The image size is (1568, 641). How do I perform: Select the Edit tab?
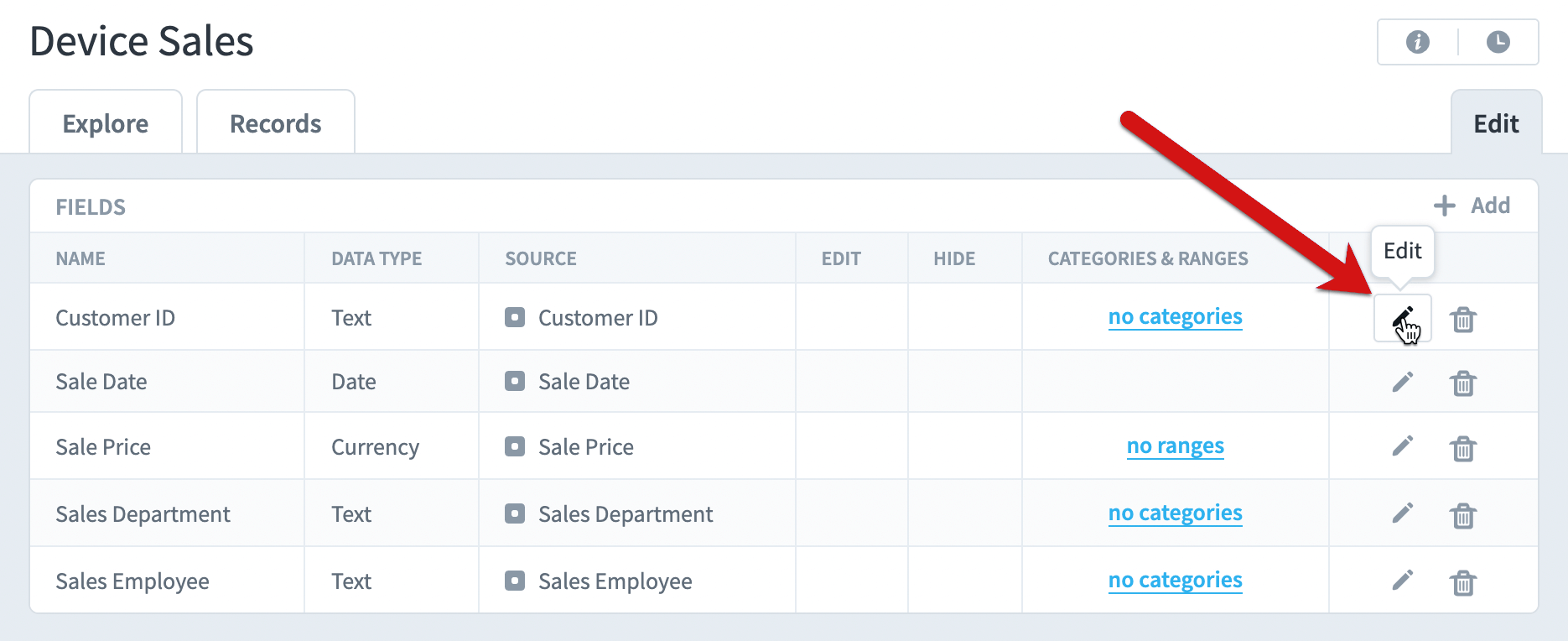click(1497, 122)
